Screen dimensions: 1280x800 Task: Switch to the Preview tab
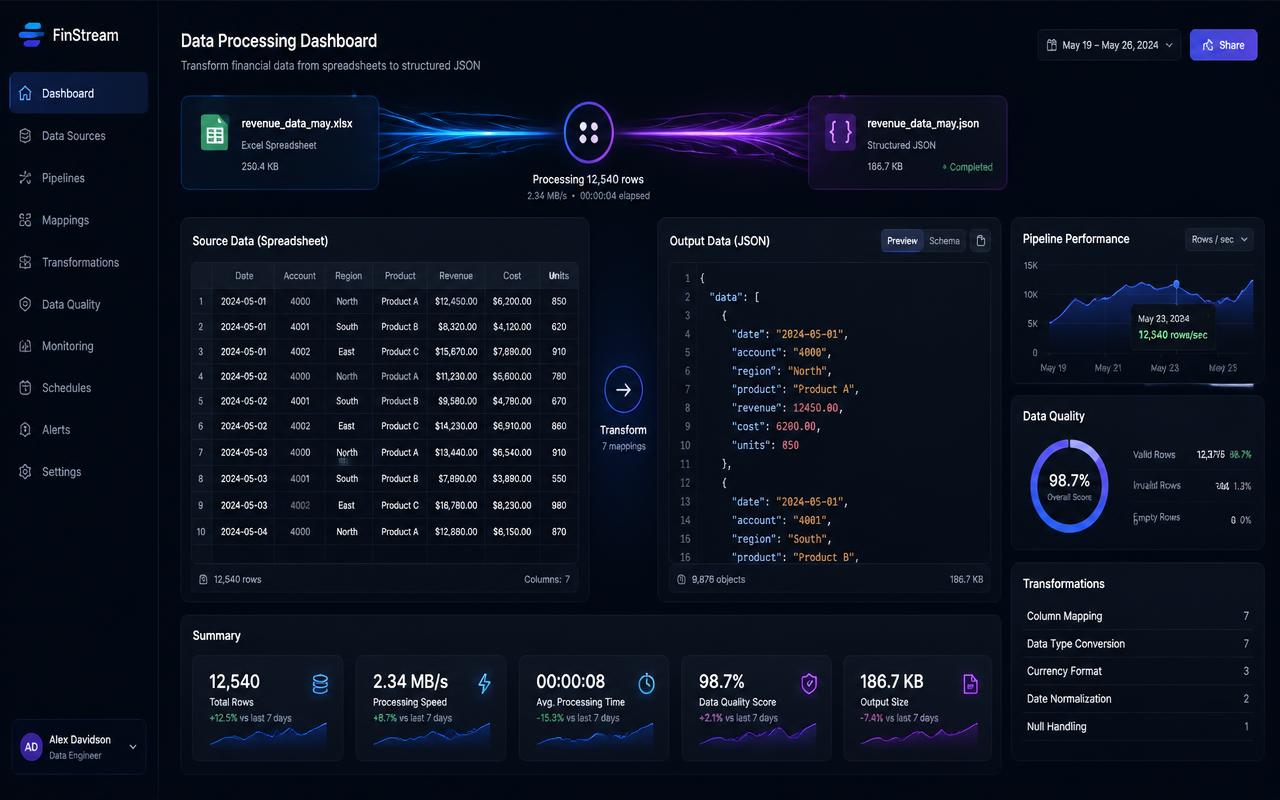tap(902, 241)
